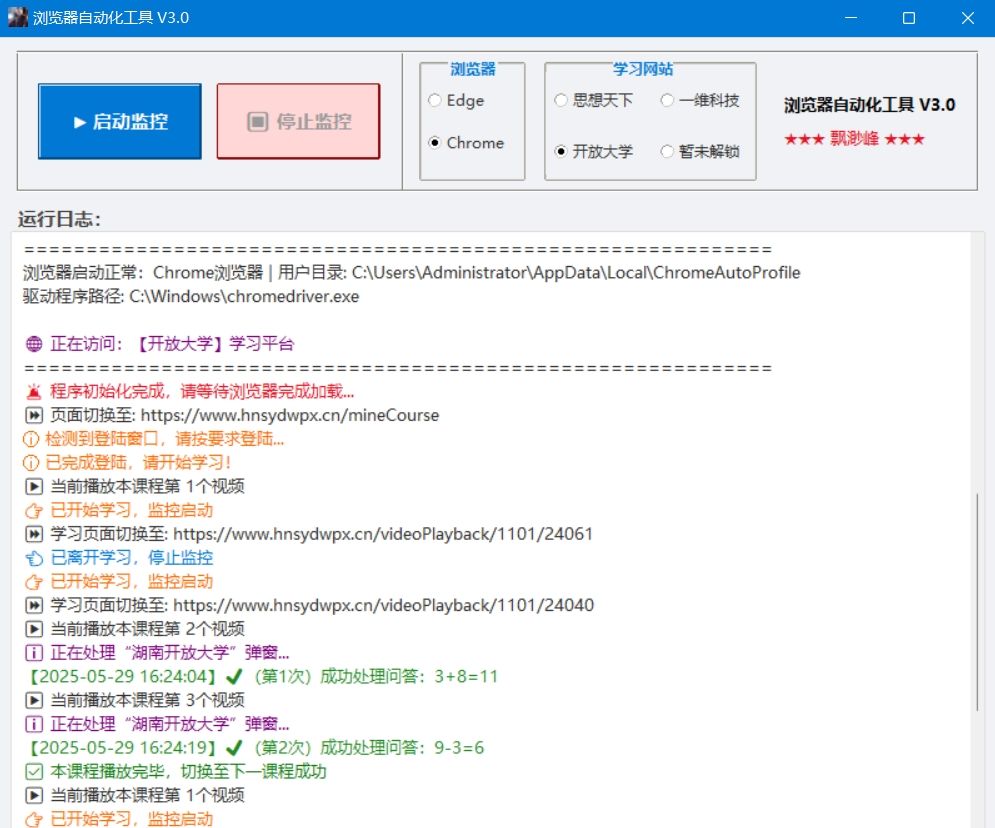Viewport: 995px width, 828px height.
Task: Click the 启动监控 start button
Action: [x=120, y=121]
